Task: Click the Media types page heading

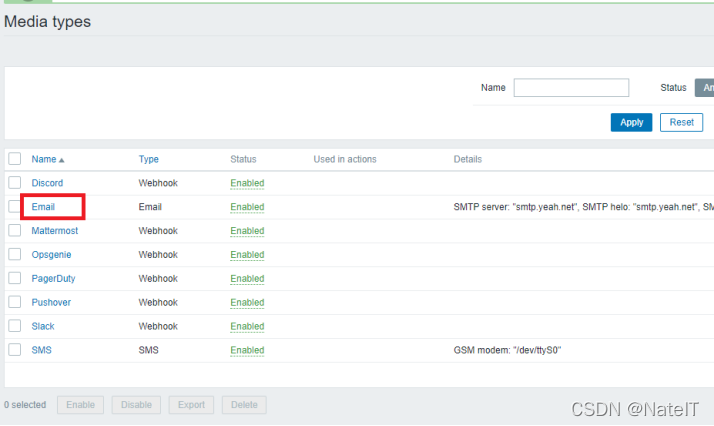Action: click(x=47, y=21)
